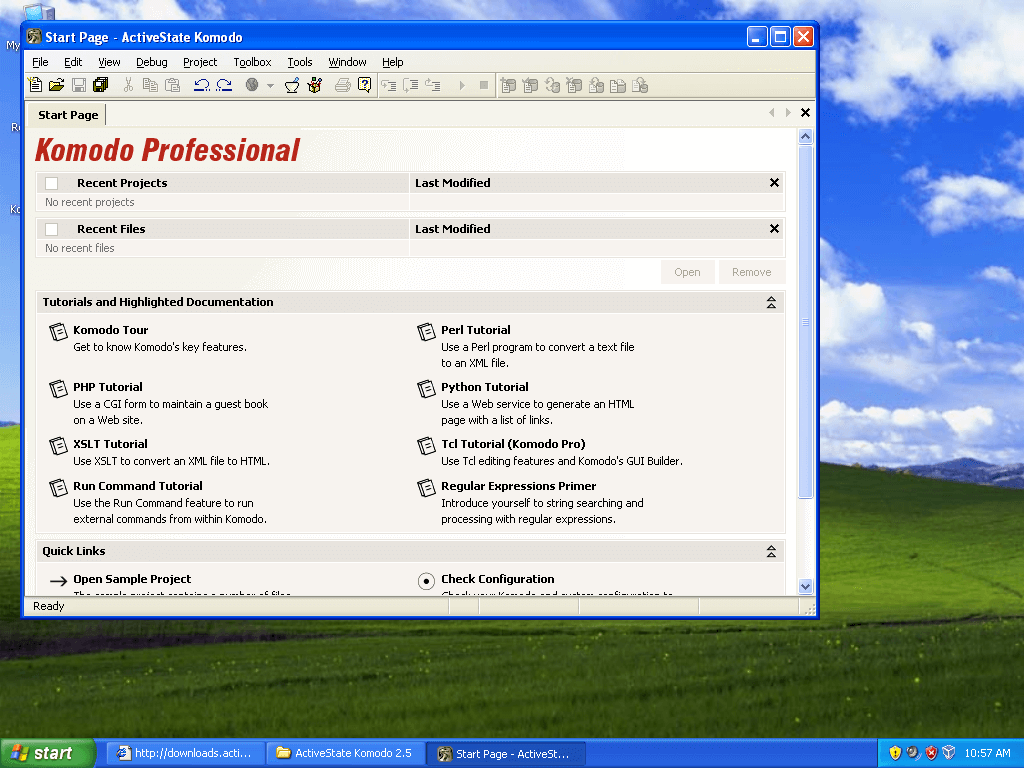The image size is (1024, 768).
Task: Click the Save floppy disk icon
Action: click(79, 85)
